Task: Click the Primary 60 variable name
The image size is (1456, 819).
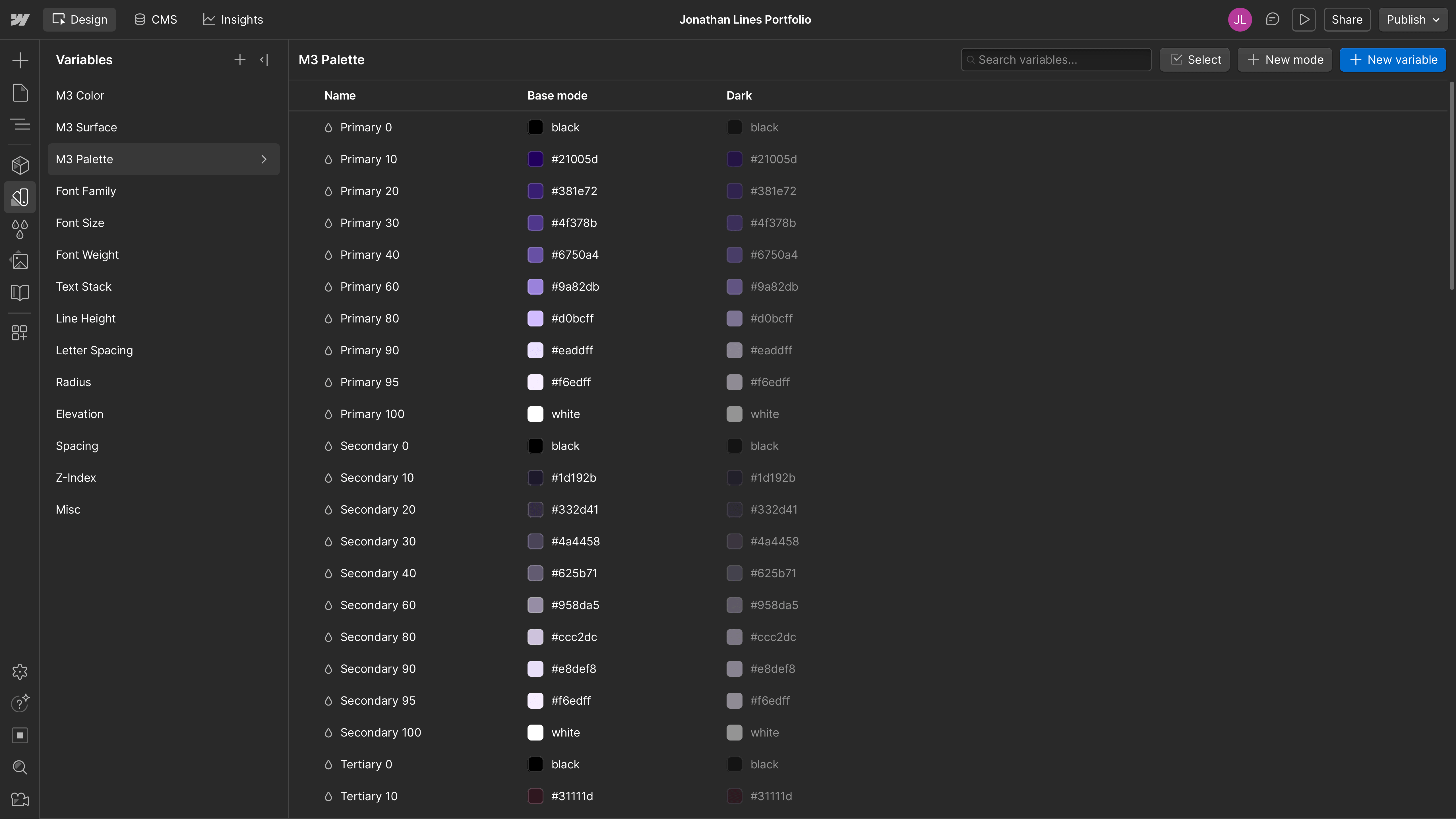Action: pyautogui.click(x=370, y=287)
